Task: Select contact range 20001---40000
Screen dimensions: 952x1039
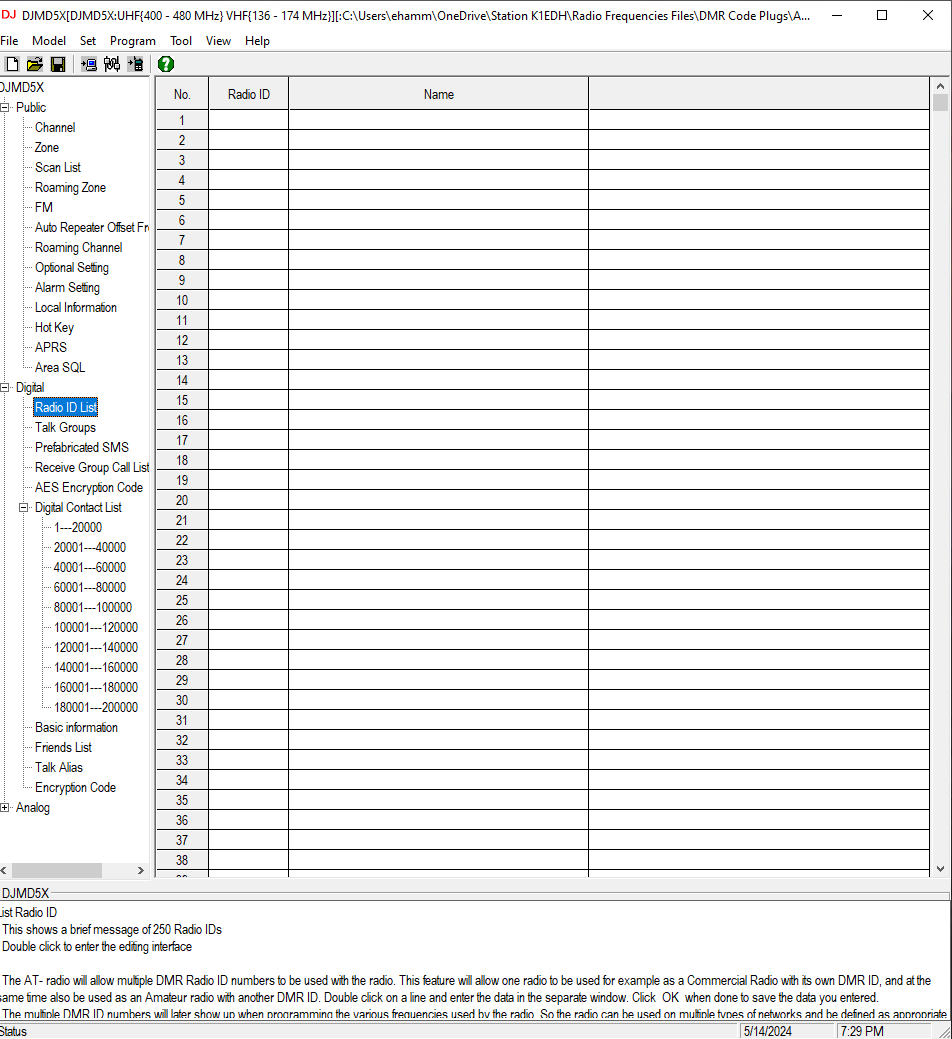Action: [89, 547]
